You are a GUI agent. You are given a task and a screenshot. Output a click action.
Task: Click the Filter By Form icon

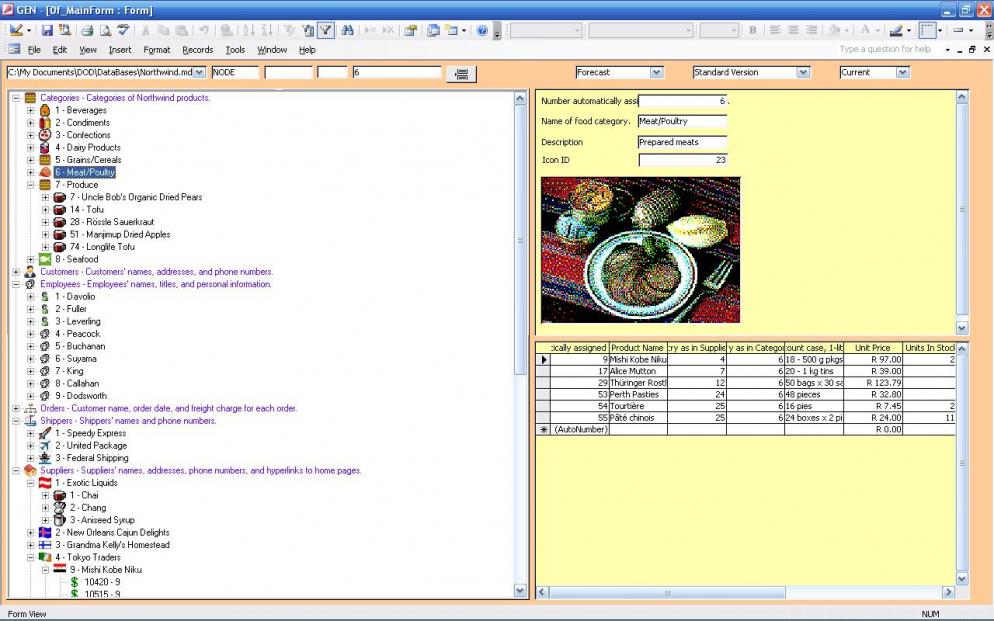pos(308,30)
